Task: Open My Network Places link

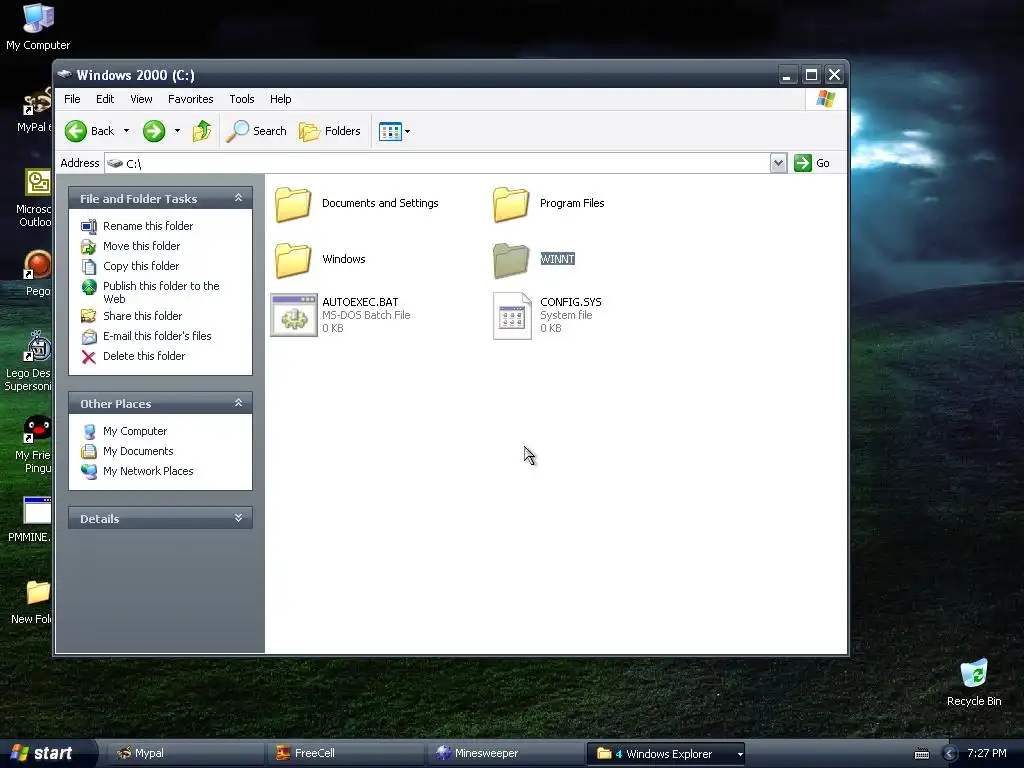Action: (148, 472)
